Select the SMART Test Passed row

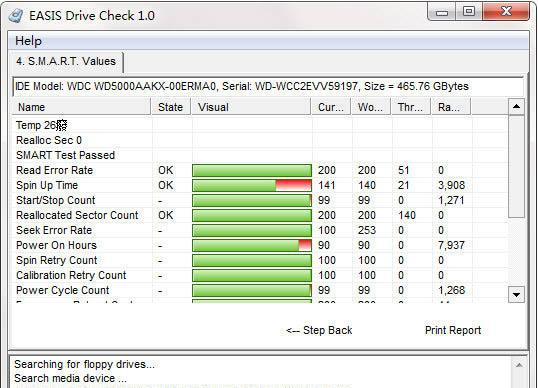point(260,155)
